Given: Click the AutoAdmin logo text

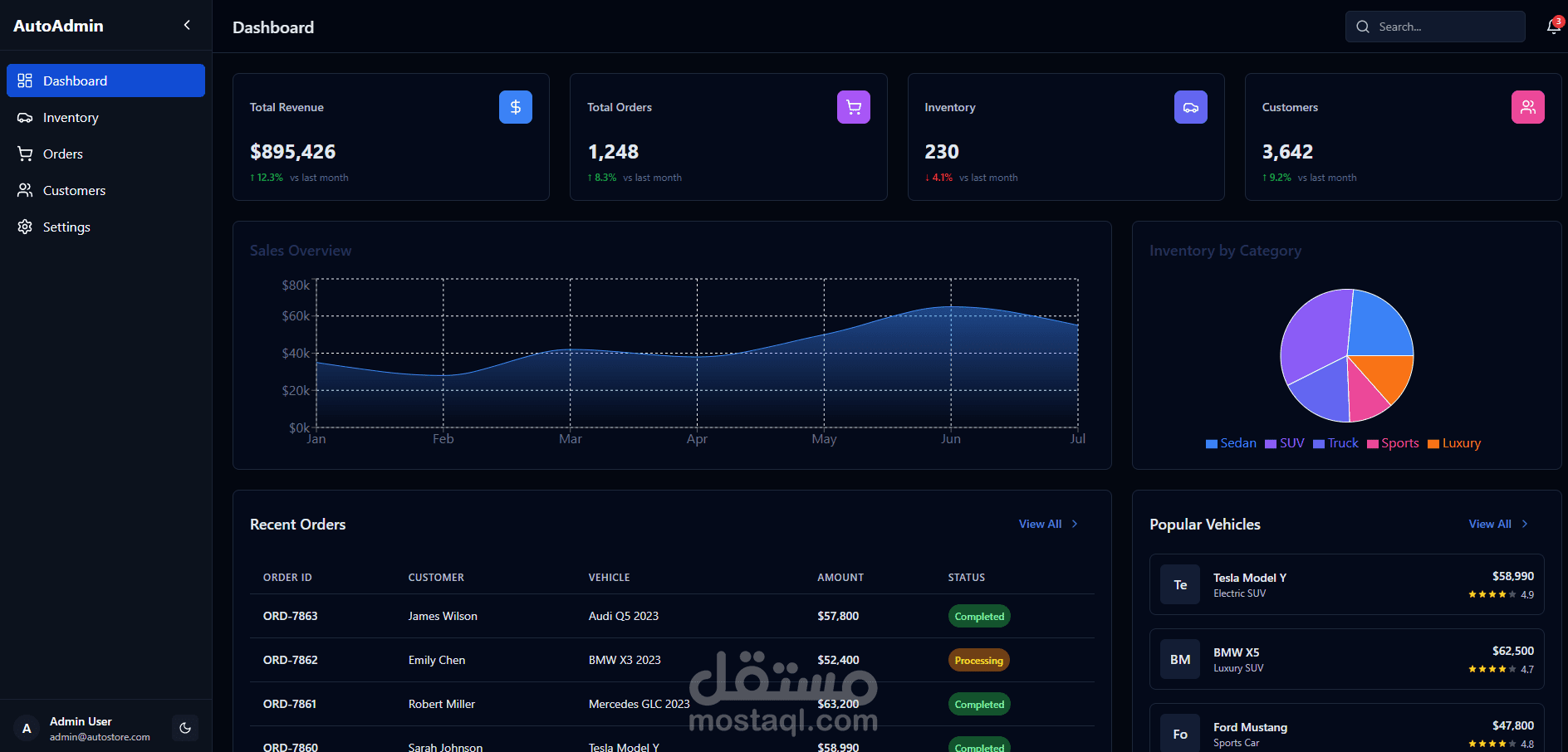Looking at the screenshot, I should [58, 26].
